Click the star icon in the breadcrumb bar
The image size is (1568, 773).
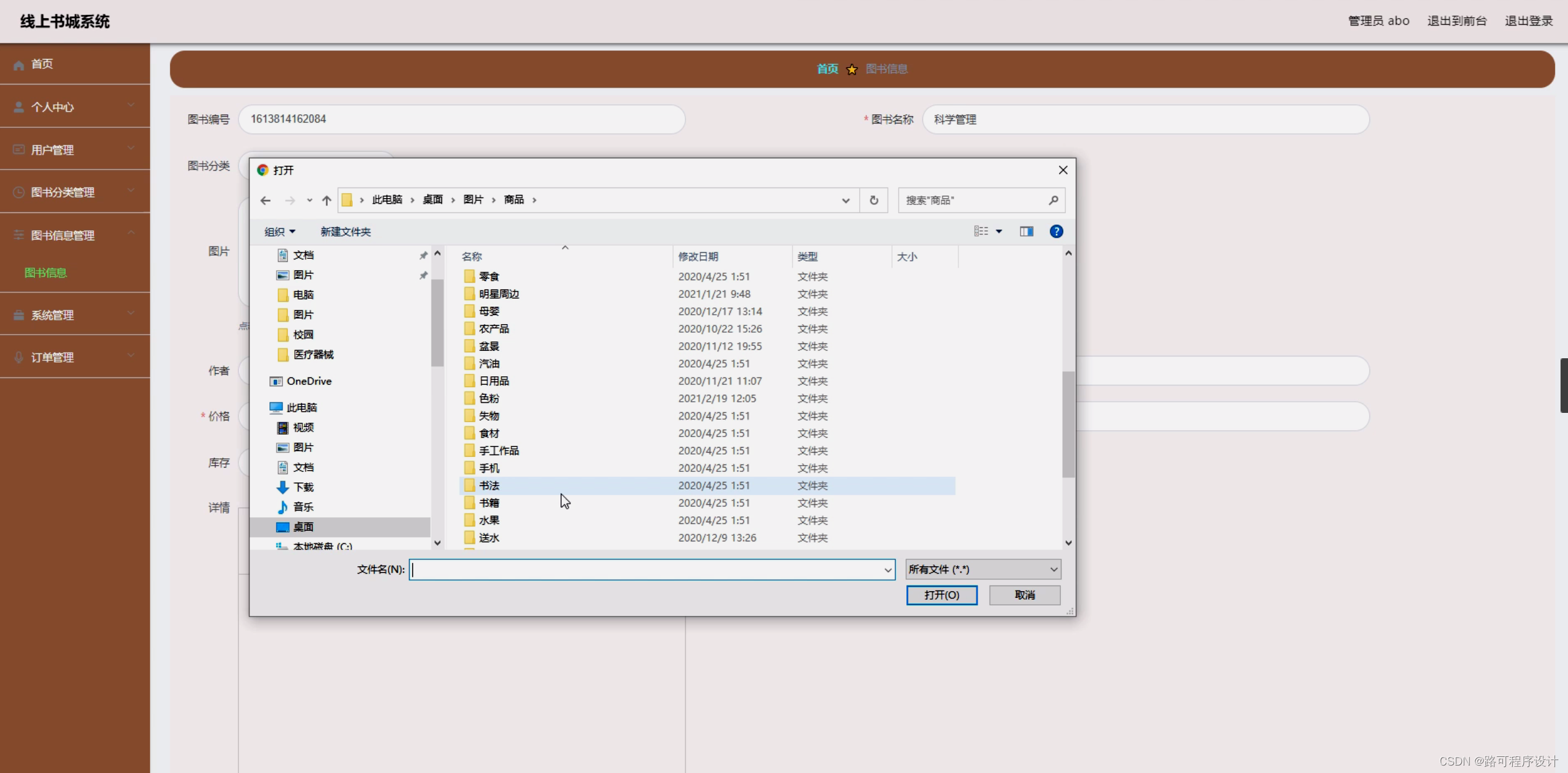point(852,69)
